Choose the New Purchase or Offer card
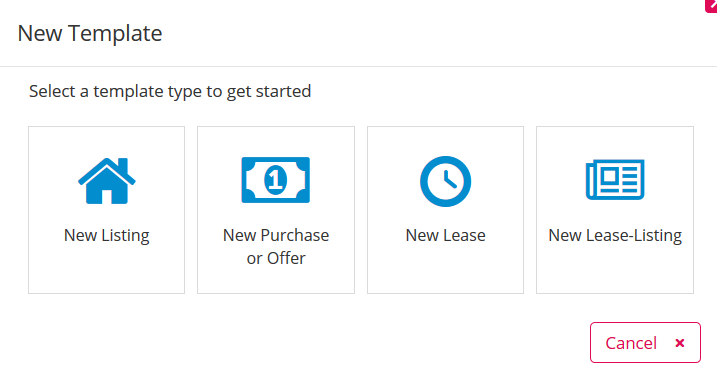This screenshot has height=380, width=717. [x=276, y=210]
